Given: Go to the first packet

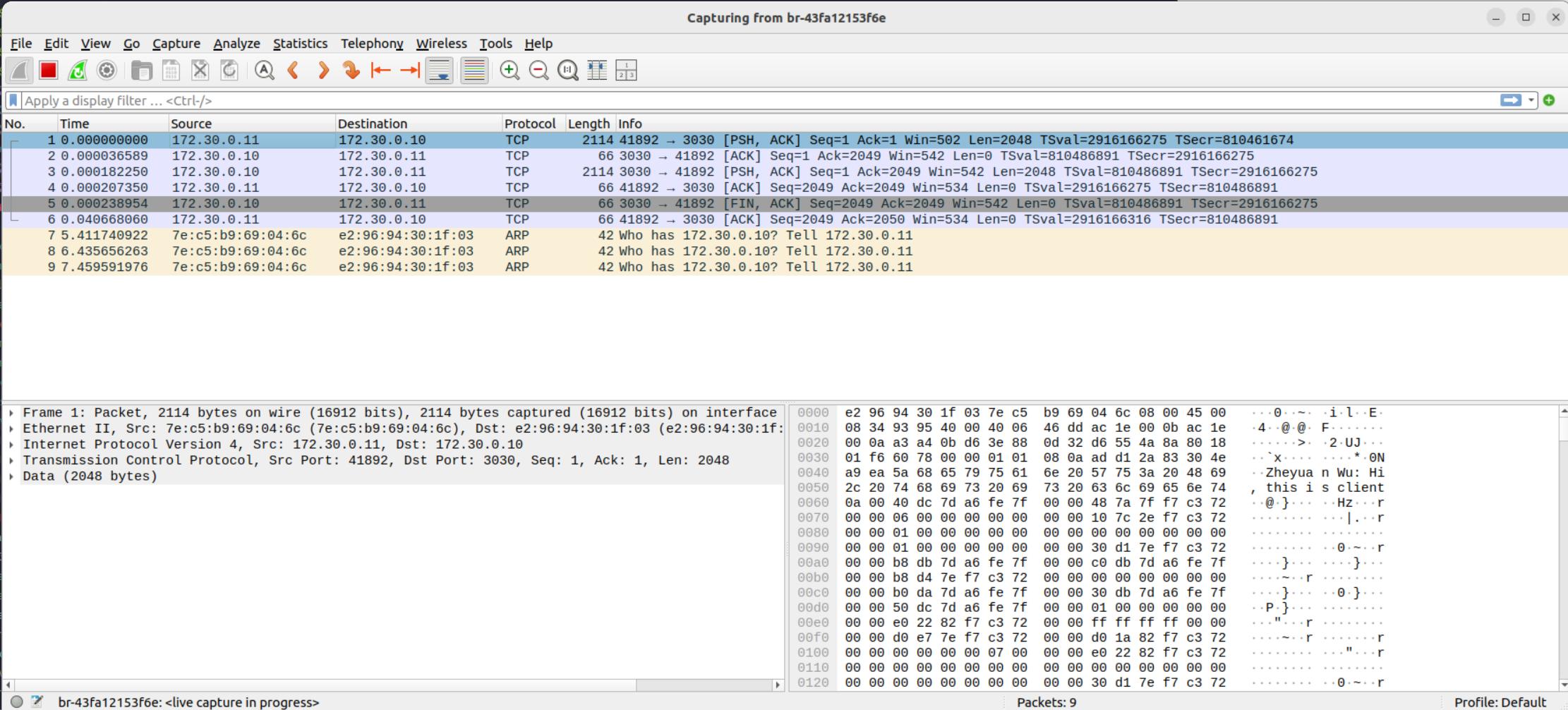Looking at the screenshot, I should pos(380,71).
